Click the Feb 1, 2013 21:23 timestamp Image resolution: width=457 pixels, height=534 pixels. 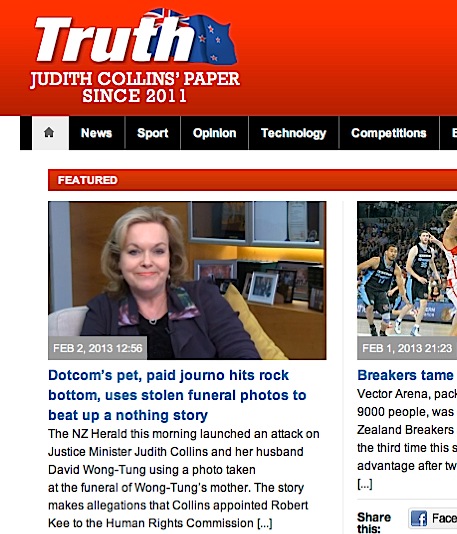pos(407,348)
